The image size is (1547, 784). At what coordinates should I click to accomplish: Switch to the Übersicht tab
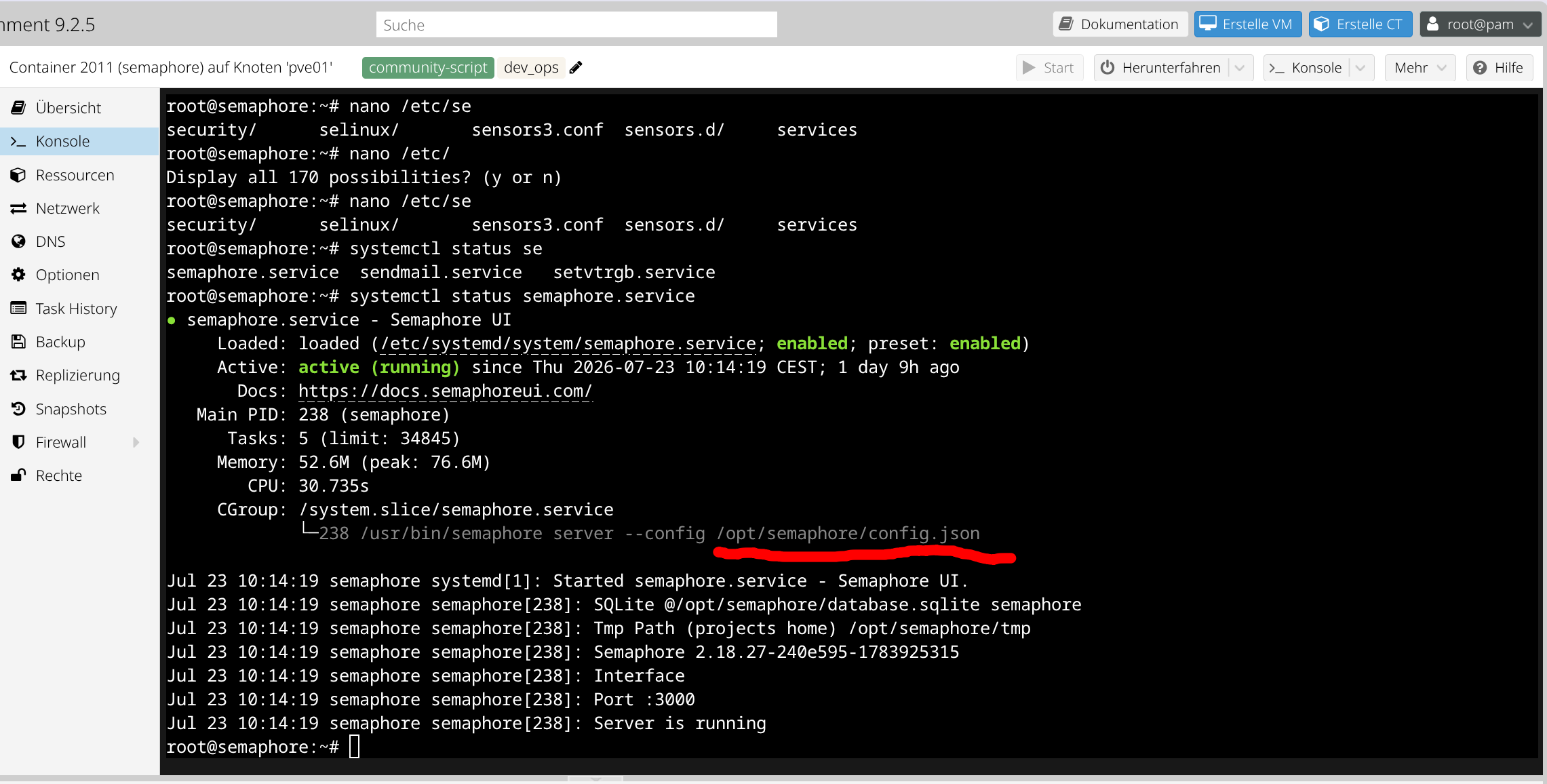(x=79, y=108)
